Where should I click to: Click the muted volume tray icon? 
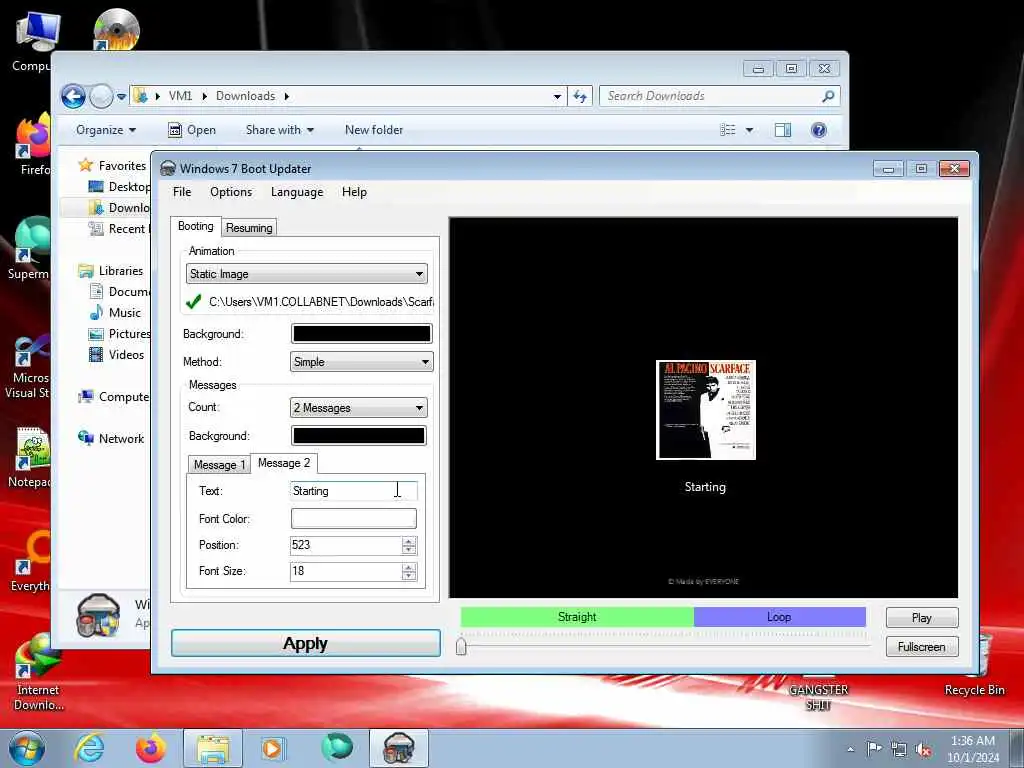pos(923,750)
